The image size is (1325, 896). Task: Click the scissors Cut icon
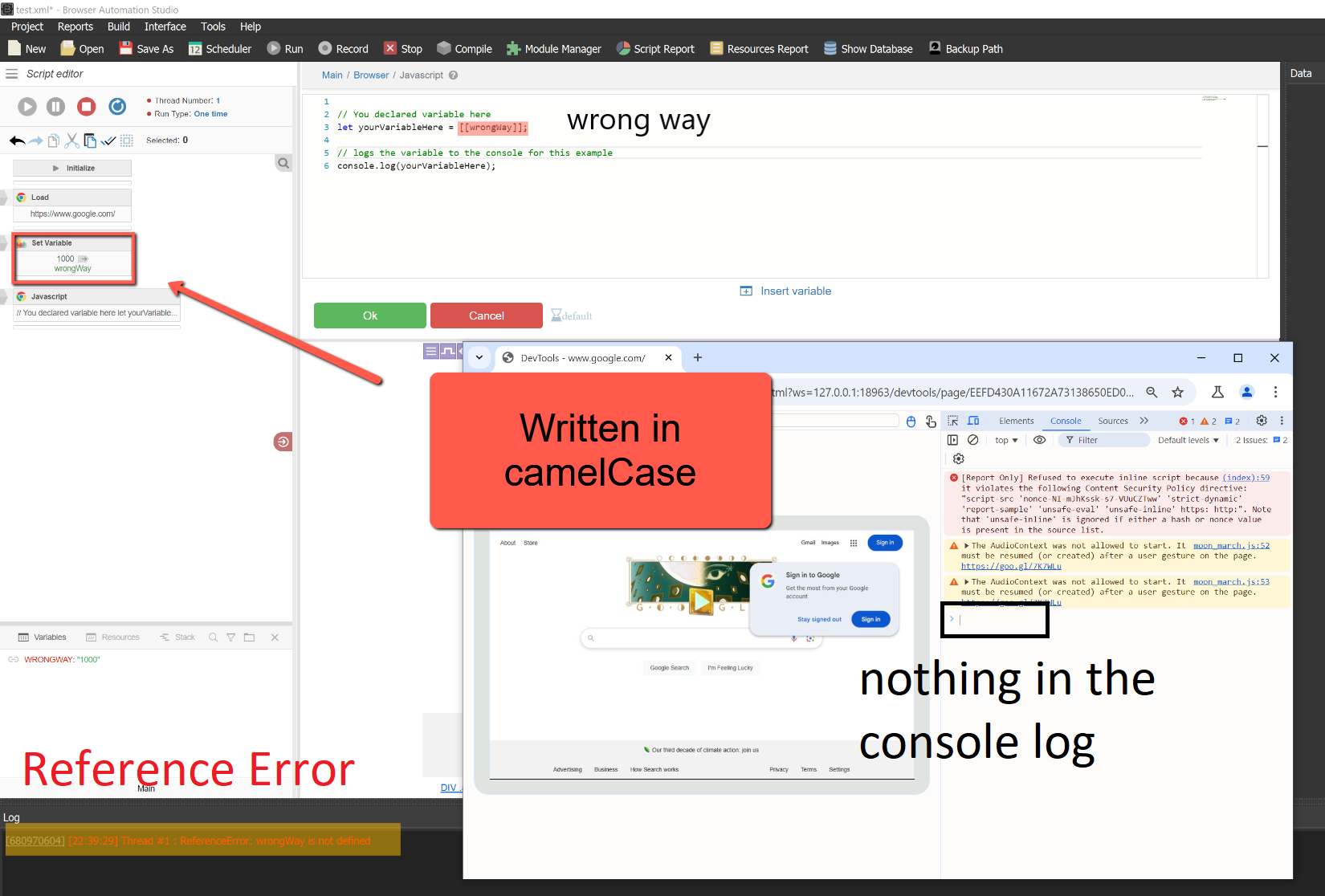(x=71, y=141)
